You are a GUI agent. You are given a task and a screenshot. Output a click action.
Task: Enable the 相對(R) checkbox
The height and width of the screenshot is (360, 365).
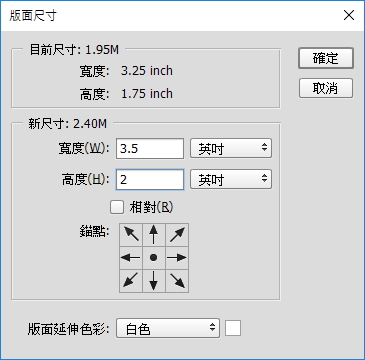pos(117,207)
